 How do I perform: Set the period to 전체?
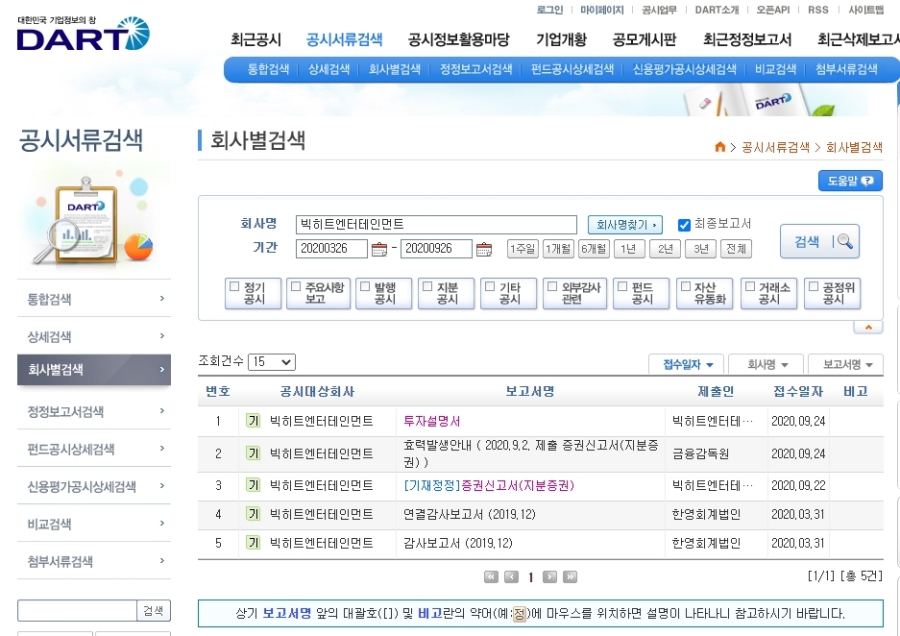[736, 249]
